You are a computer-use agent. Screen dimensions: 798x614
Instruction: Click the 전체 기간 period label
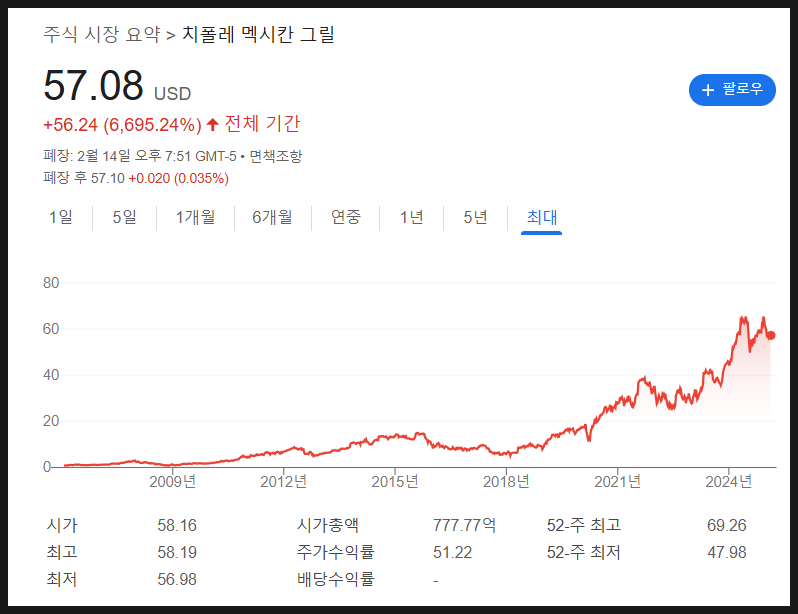pos(262,124)
